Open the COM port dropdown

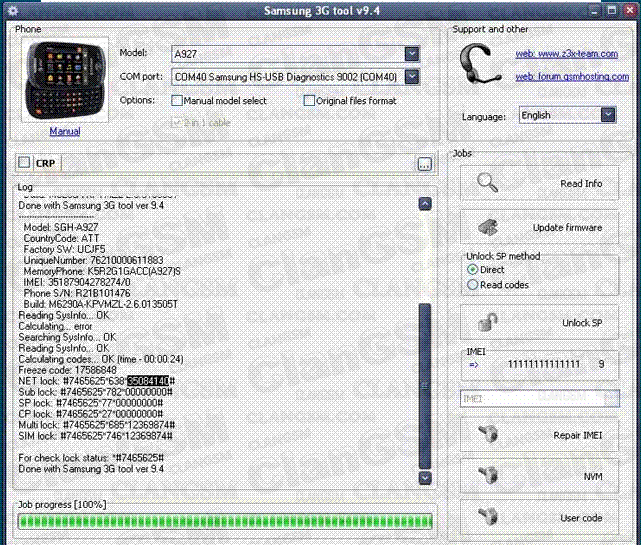(412, 76)
